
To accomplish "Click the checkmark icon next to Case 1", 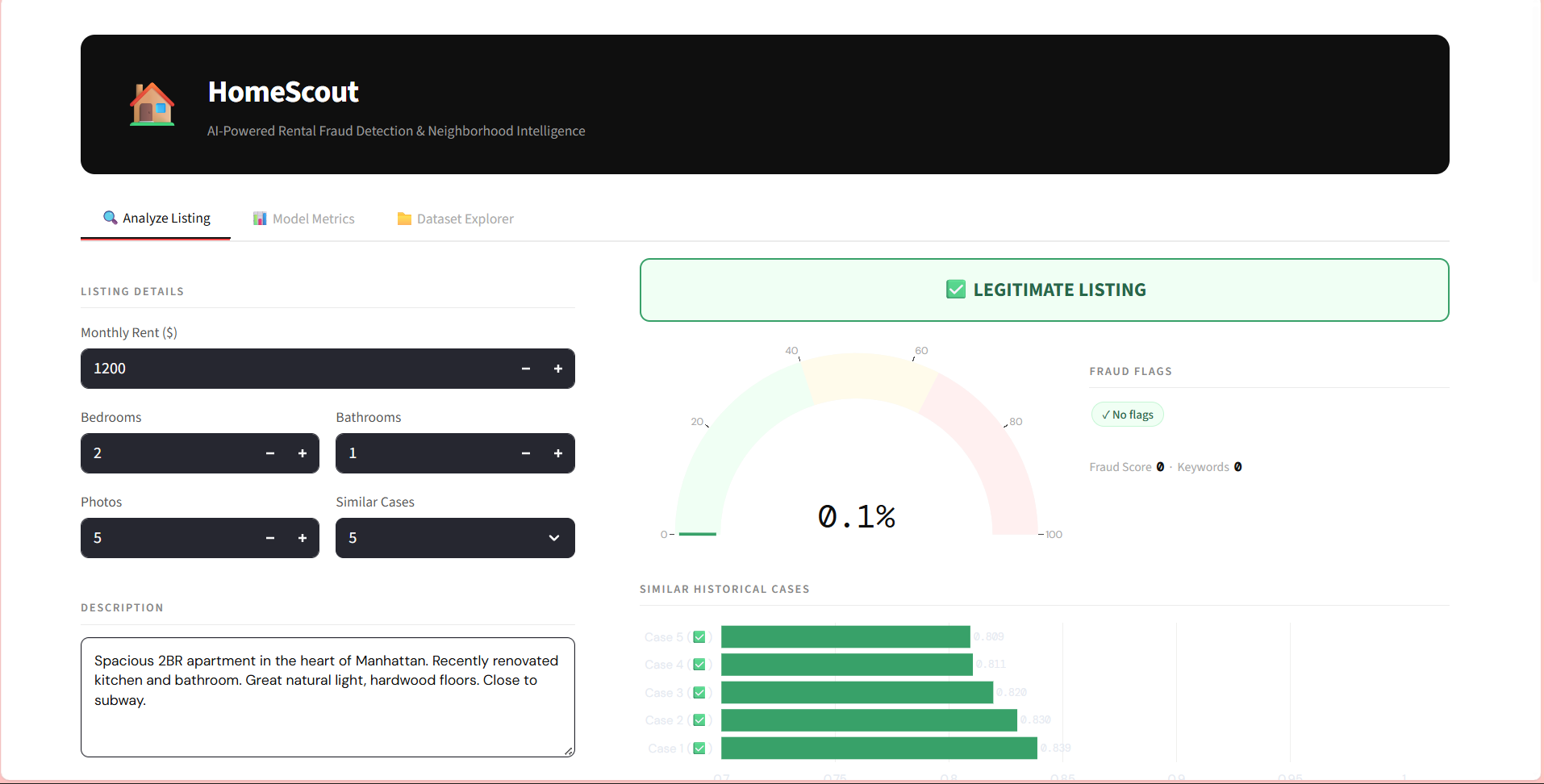I will [x=699, y=748].
